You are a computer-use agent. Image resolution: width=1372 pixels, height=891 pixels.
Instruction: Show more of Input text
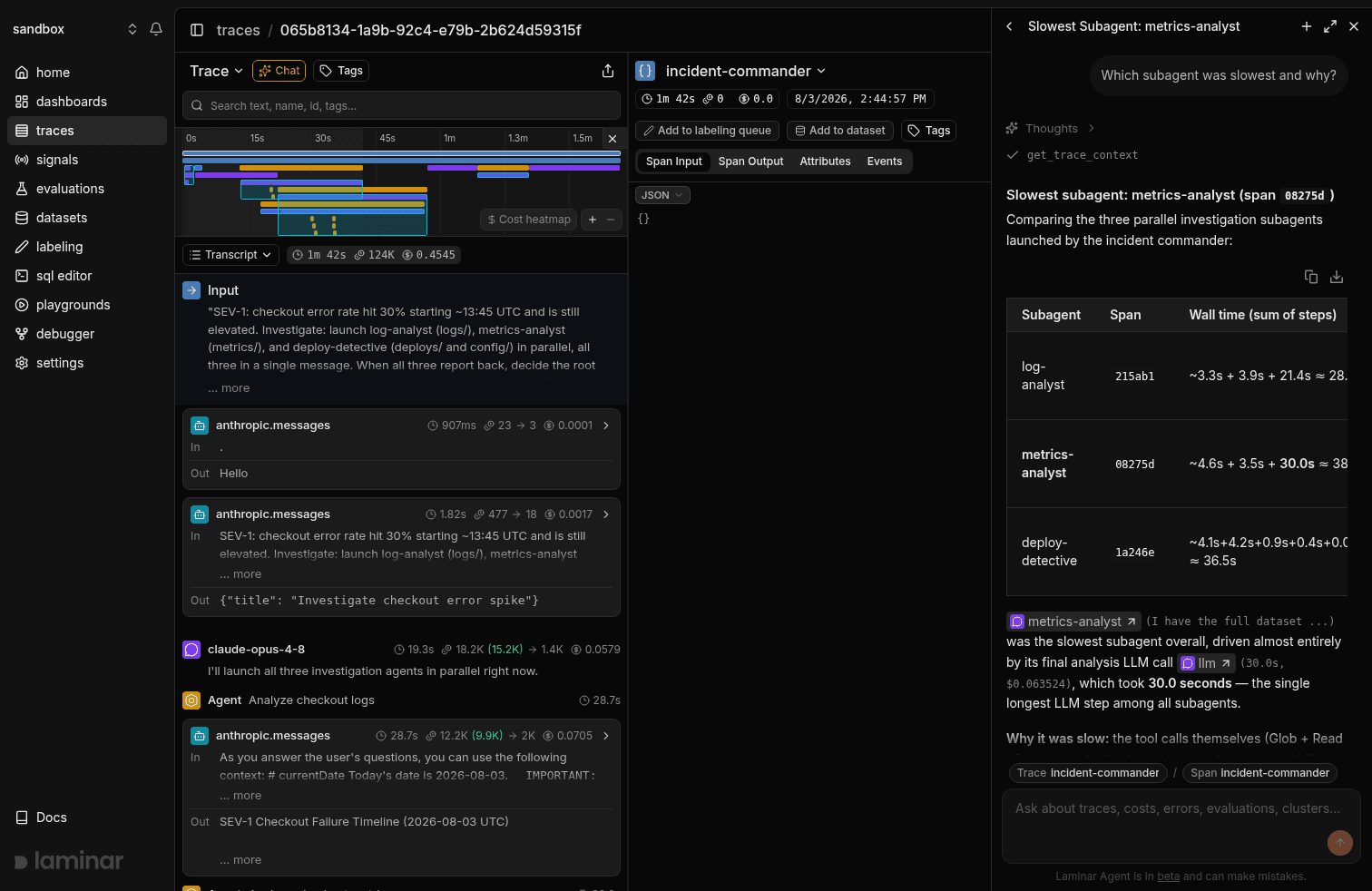click(229, 388)
